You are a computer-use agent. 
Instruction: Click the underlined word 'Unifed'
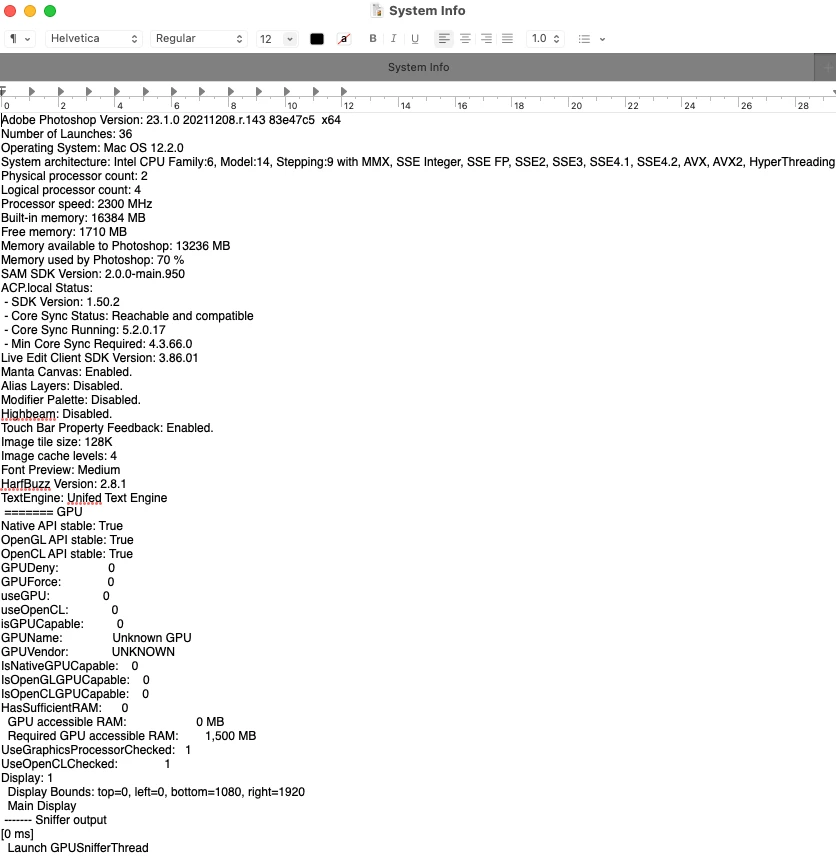[x=84, y=499]
